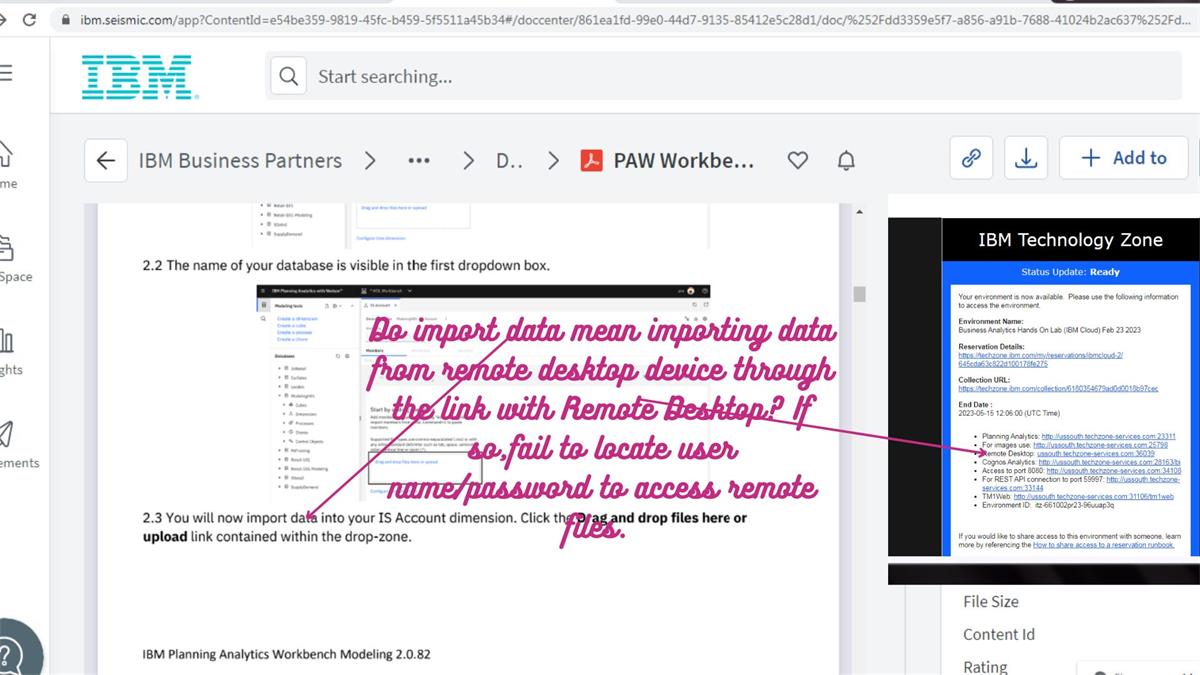Click the IBM logo at the top
The height and width of the screenshot is (675, 1200).
coord(137,75)
